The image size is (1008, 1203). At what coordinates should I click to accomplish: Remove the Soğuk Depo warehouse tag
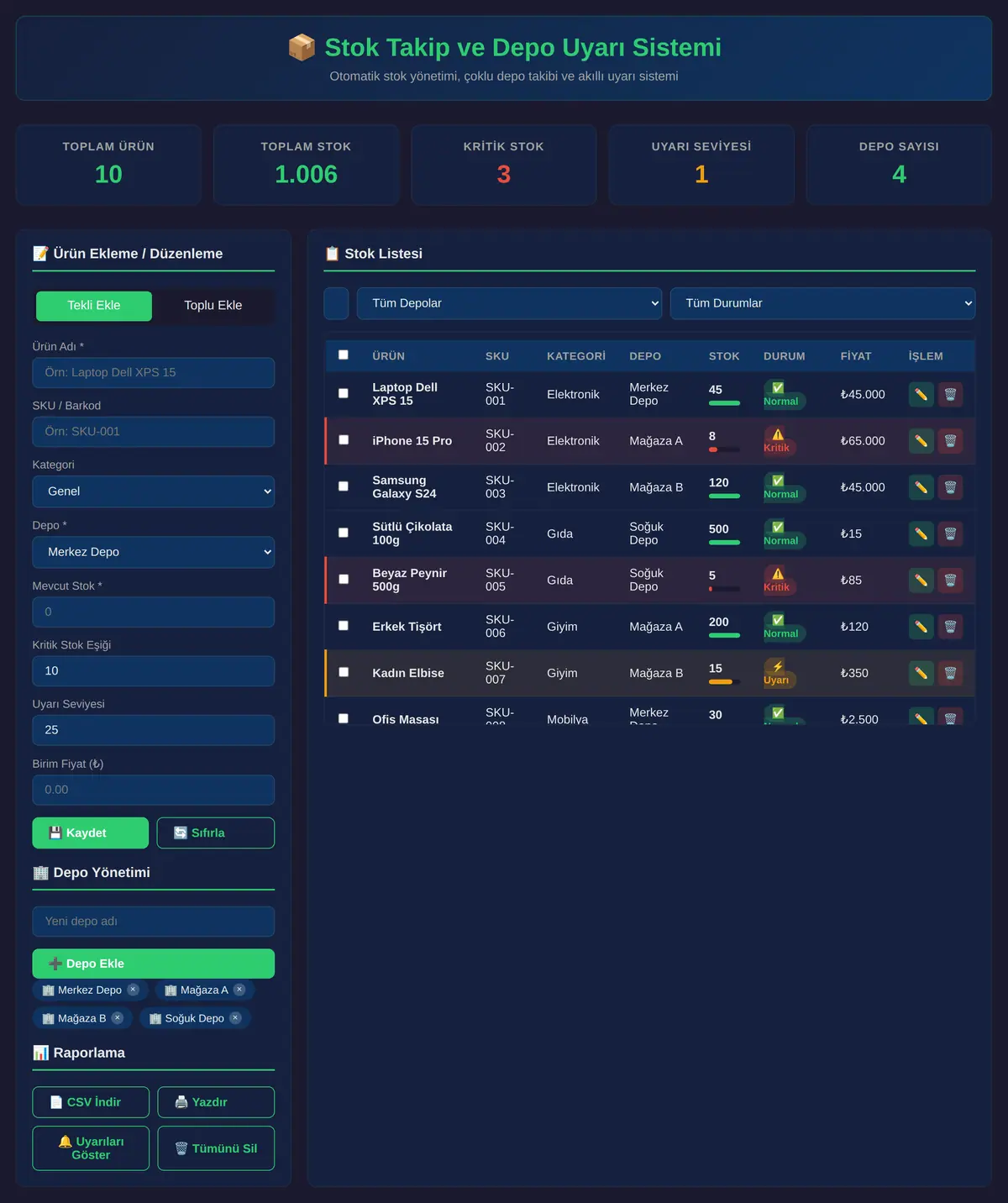235,1018
